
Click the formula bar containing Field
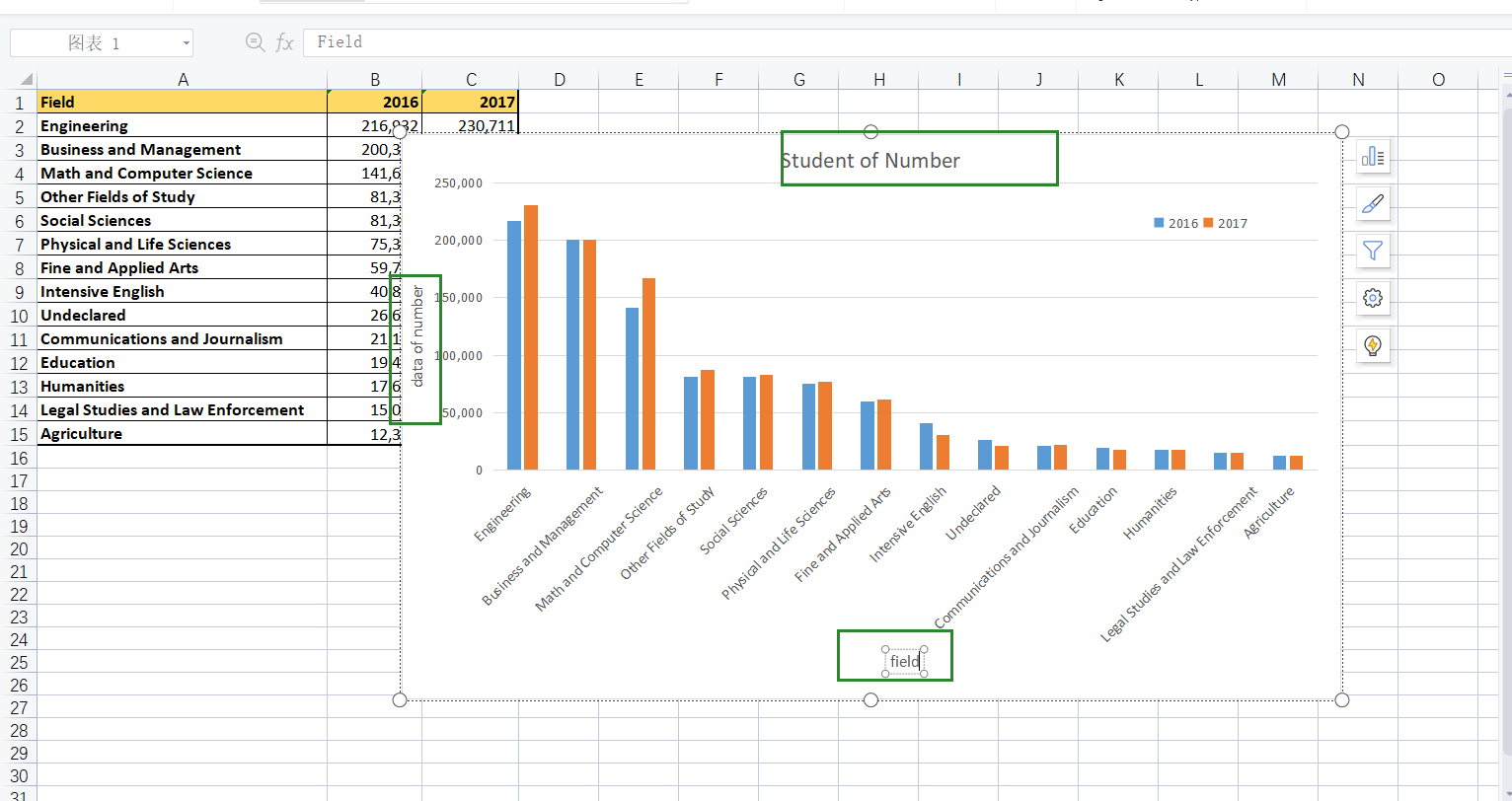pos(906,42)
